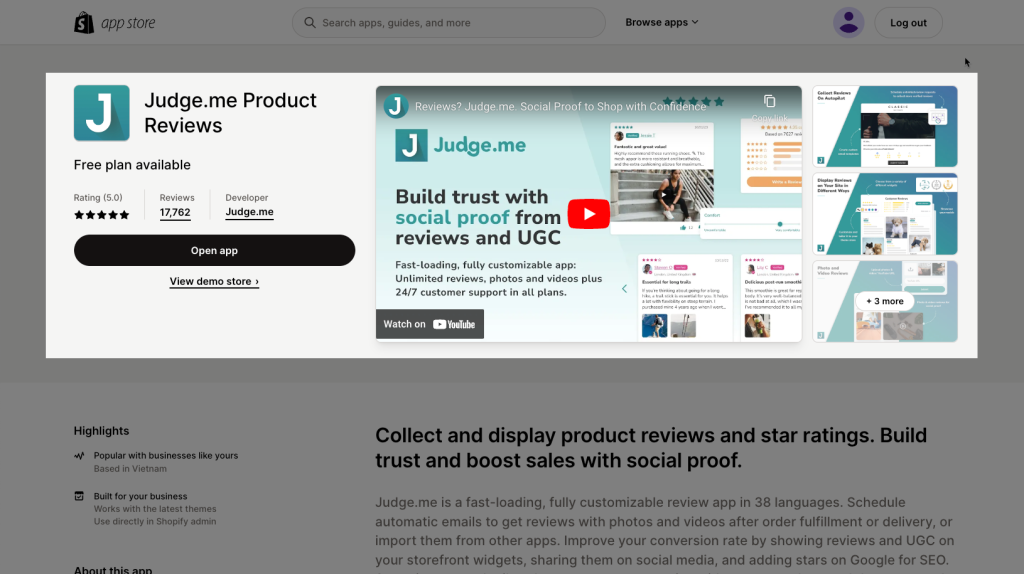Click the Highlights heading
1024x574 pixels.
coord(101,431)
